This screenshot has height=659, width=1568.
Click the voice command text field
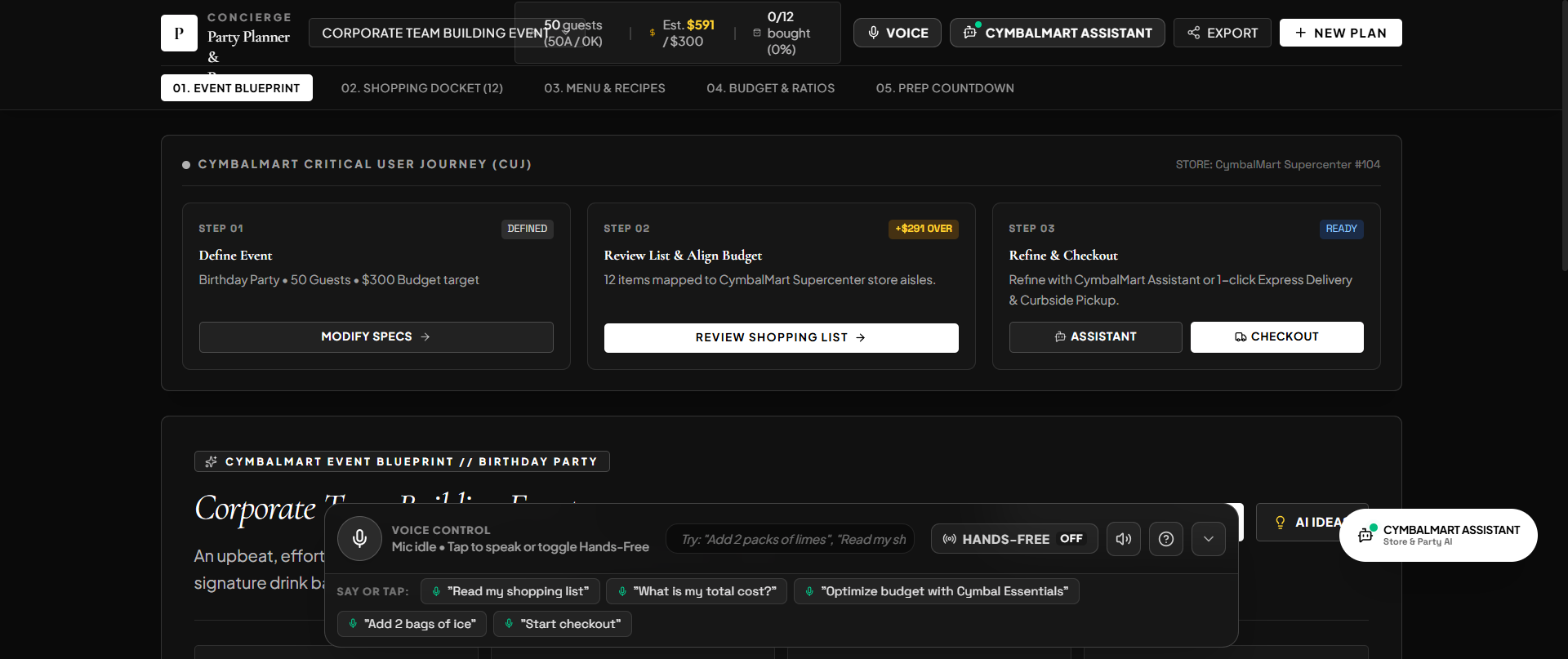point(791,539)
